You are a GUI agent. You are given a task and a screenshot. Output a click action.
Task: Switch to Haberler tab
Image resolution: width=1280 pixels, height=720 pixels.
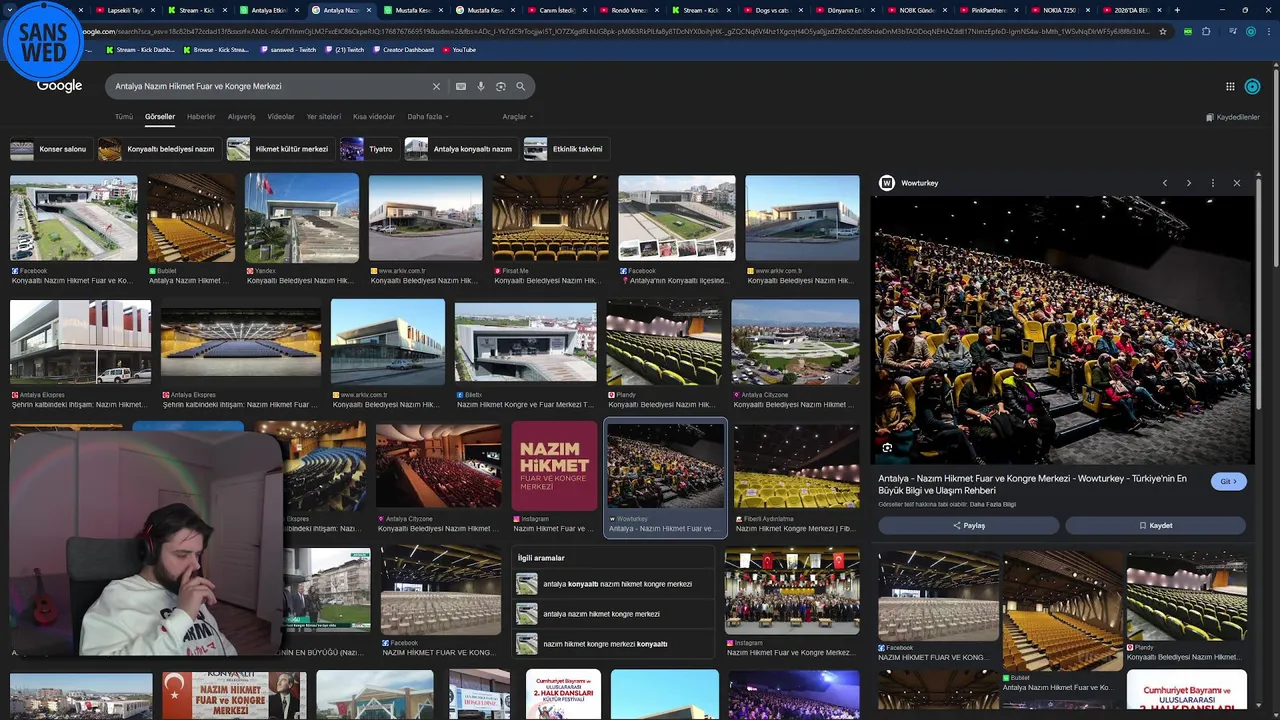click(201, 117)
